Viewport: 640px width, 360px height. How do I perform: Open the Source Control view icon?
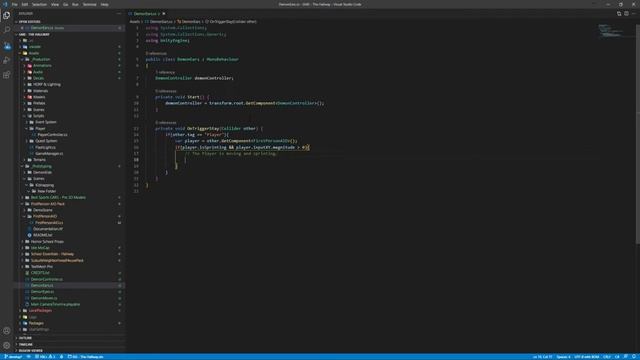click(7, 46)
